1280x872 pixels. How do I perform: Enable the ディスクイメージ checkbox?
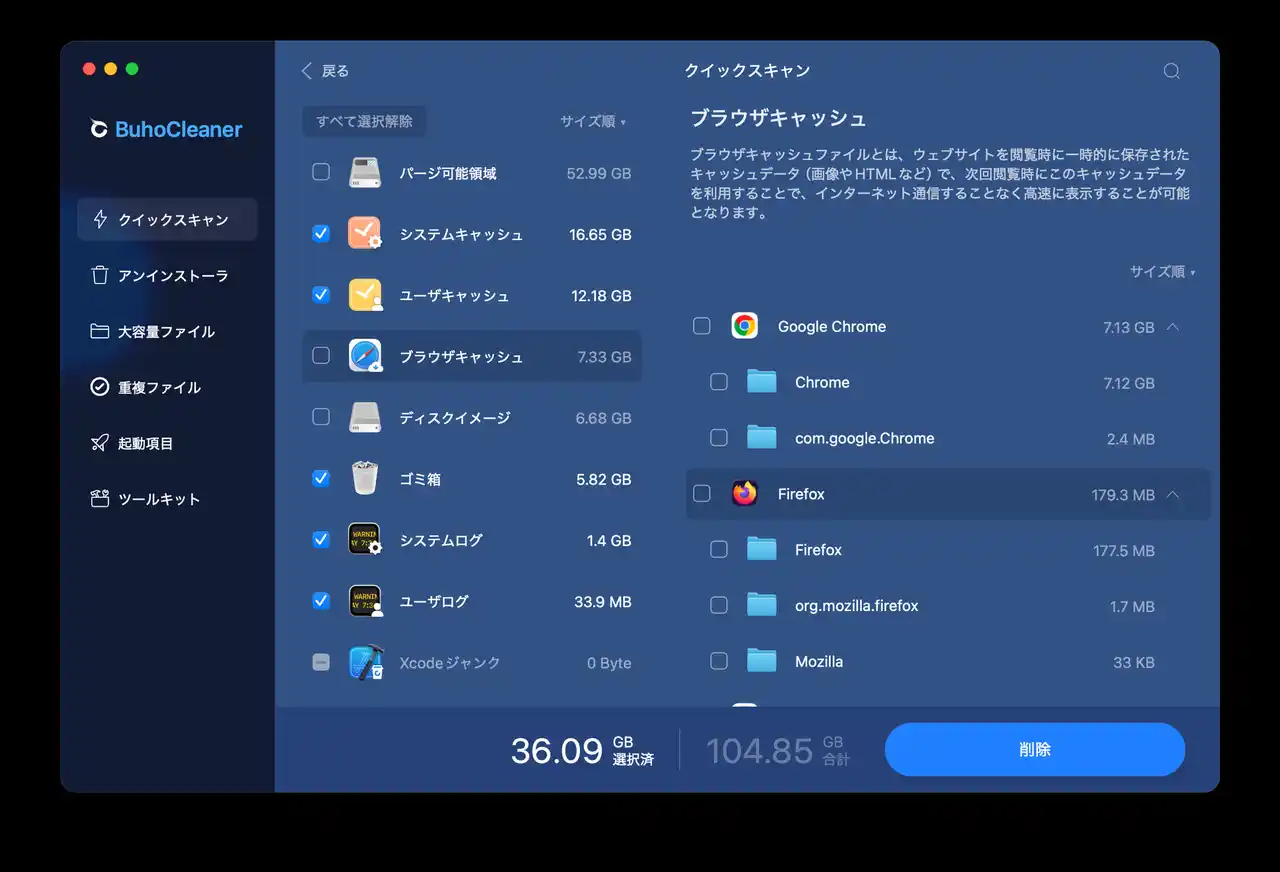[321, 417]
